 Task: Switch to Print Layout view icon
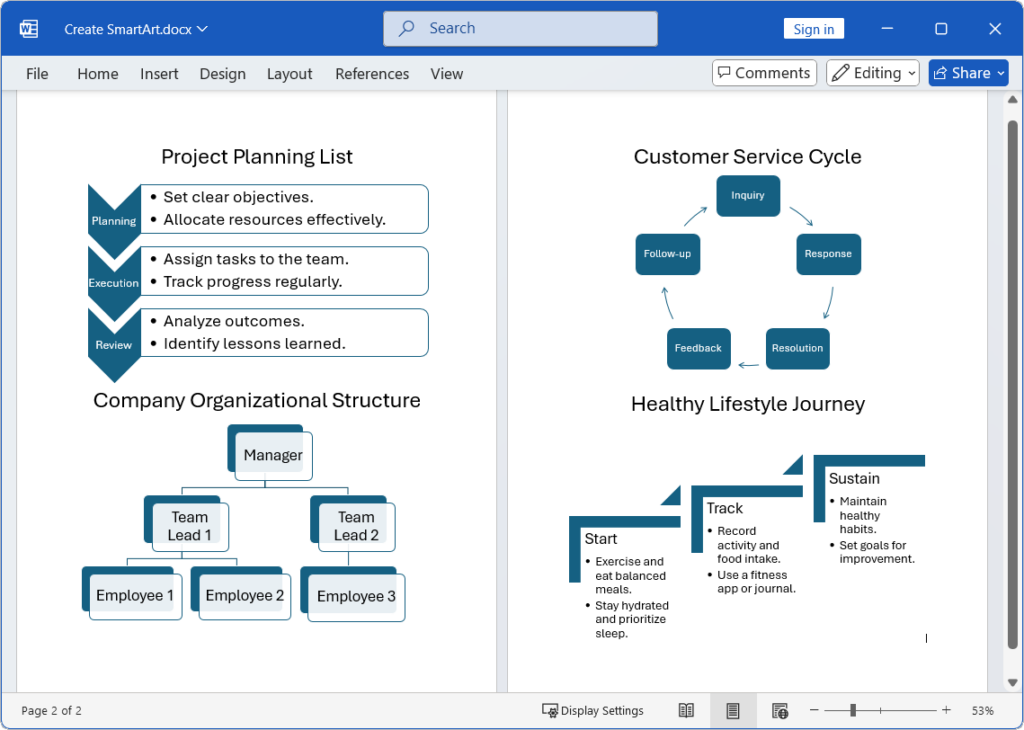733,710
